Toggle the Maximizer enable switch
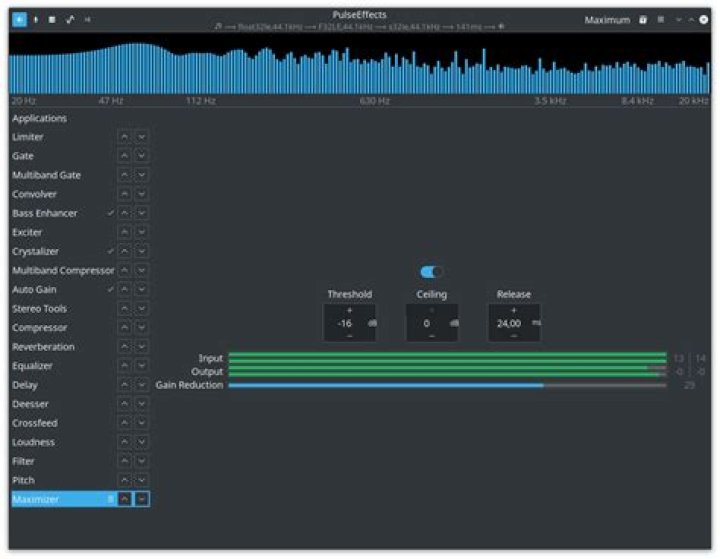Image resolution: width=720 pixels, height=559 pixels. pos(431,272)
